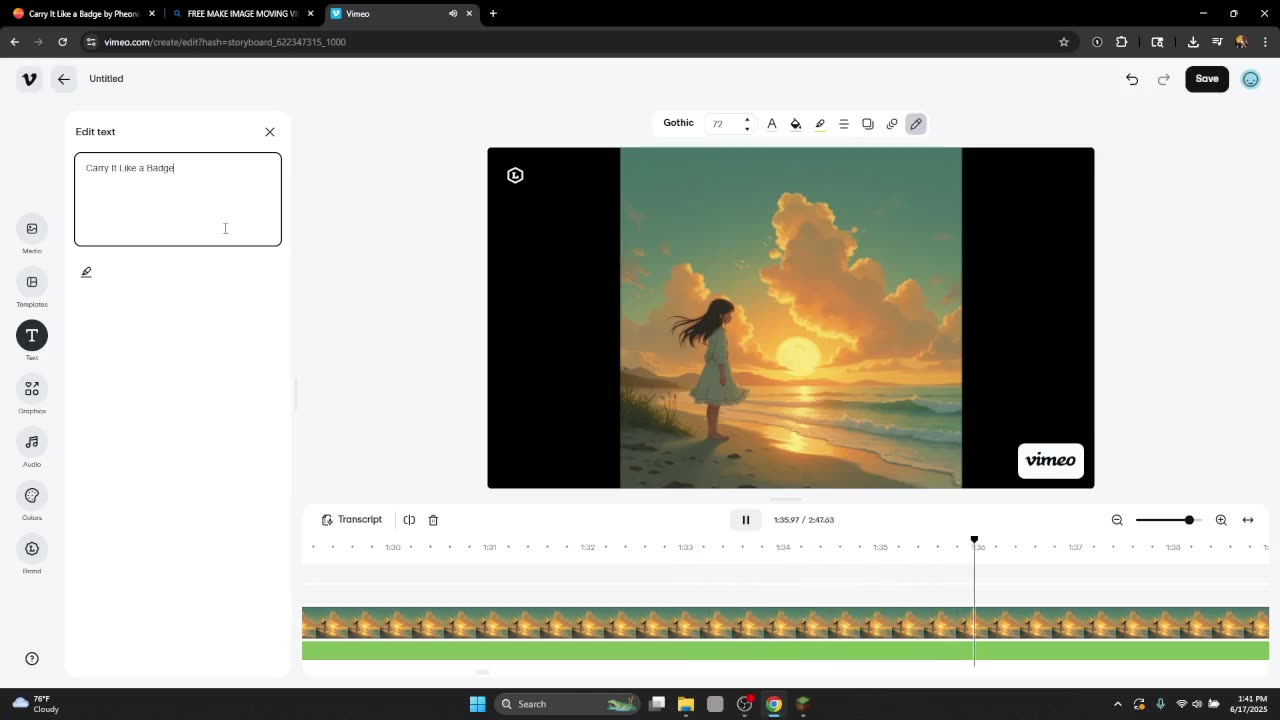Image resolution: width=1280 pixels, height=720 pixels.
Task: Click the text highlight marker icon
Action: [x=820, y=124]
